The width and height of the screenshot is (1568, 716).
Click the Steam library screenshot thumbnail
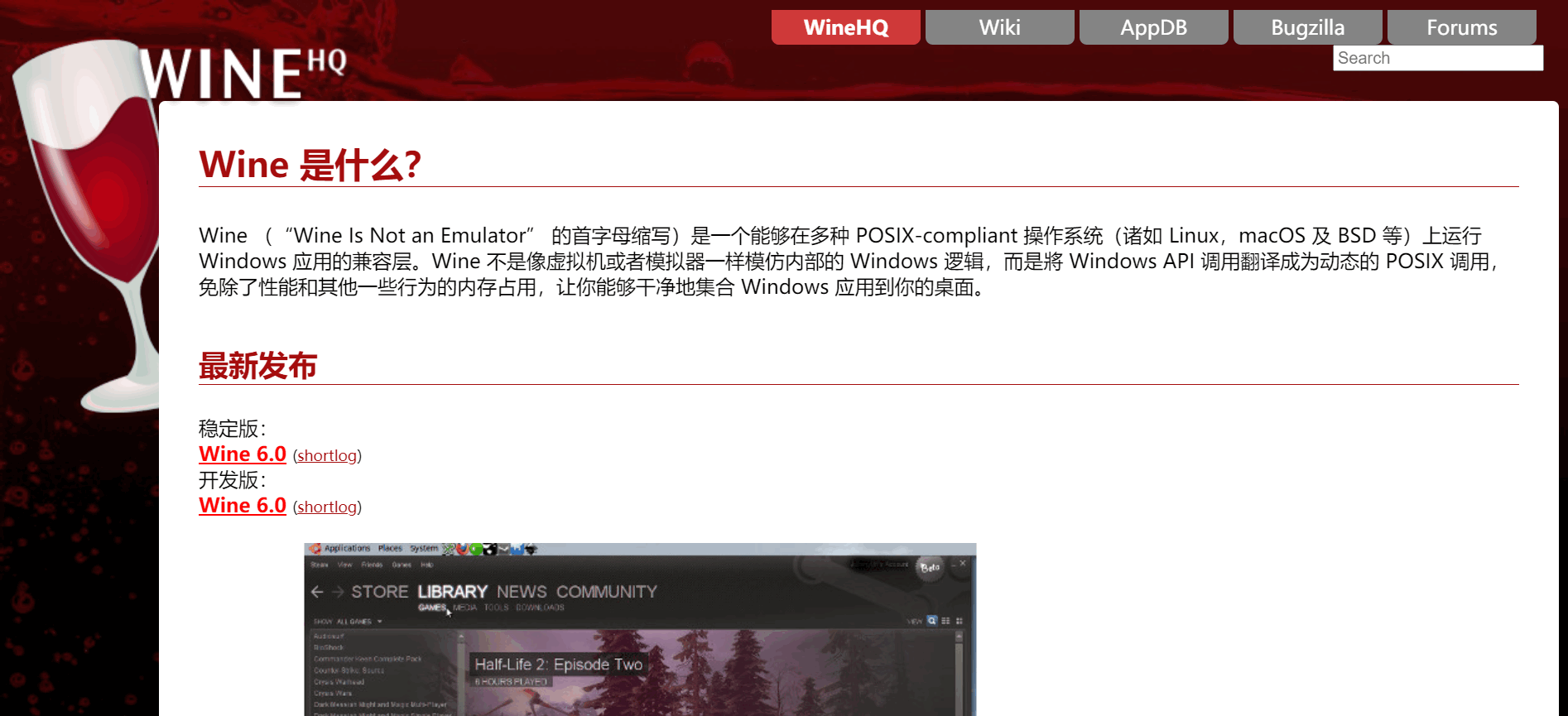pyautogui.click(x=640, y=629)
